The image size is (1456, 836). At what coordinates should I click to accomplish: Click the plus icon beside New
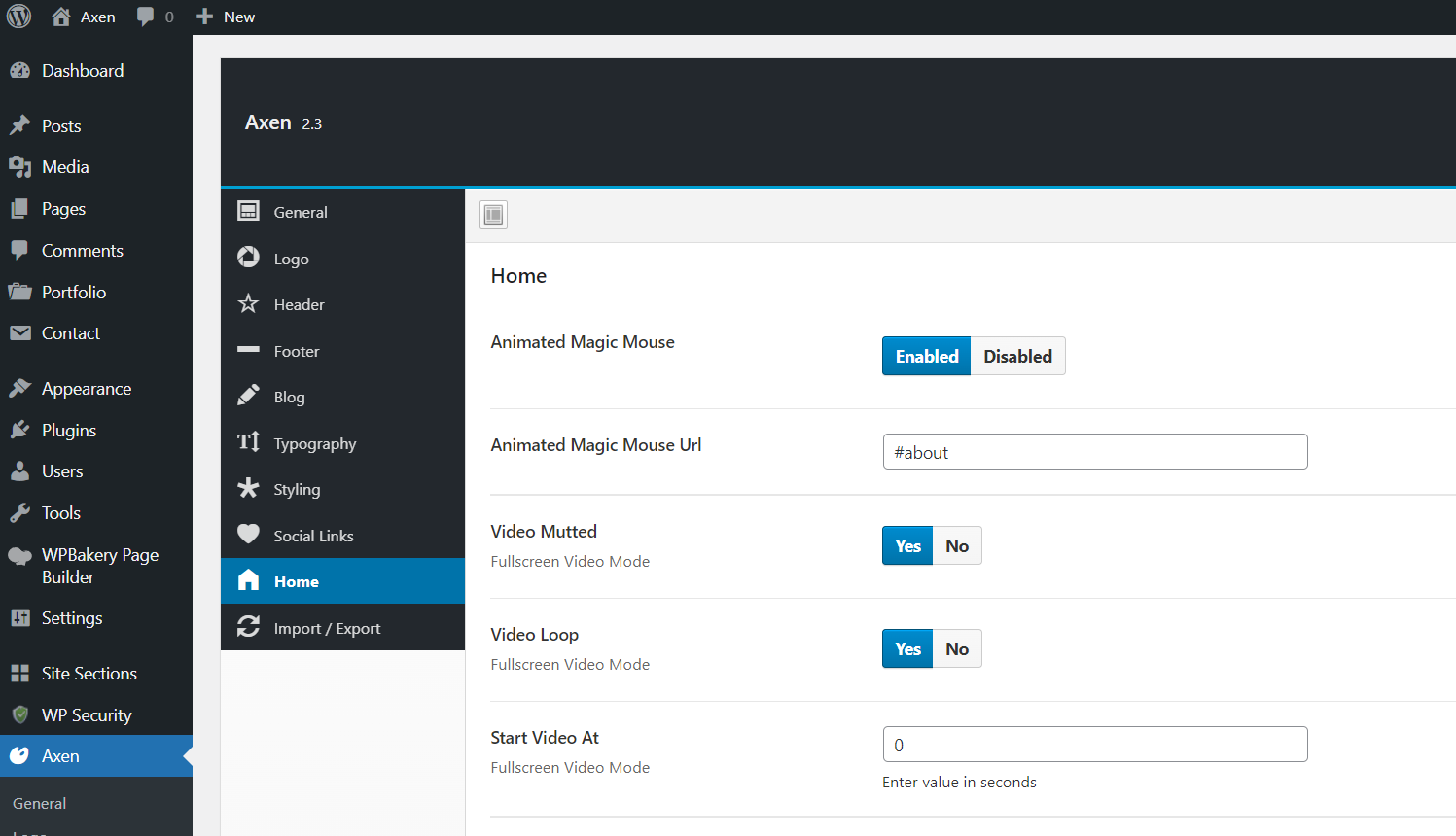(204, 17)
